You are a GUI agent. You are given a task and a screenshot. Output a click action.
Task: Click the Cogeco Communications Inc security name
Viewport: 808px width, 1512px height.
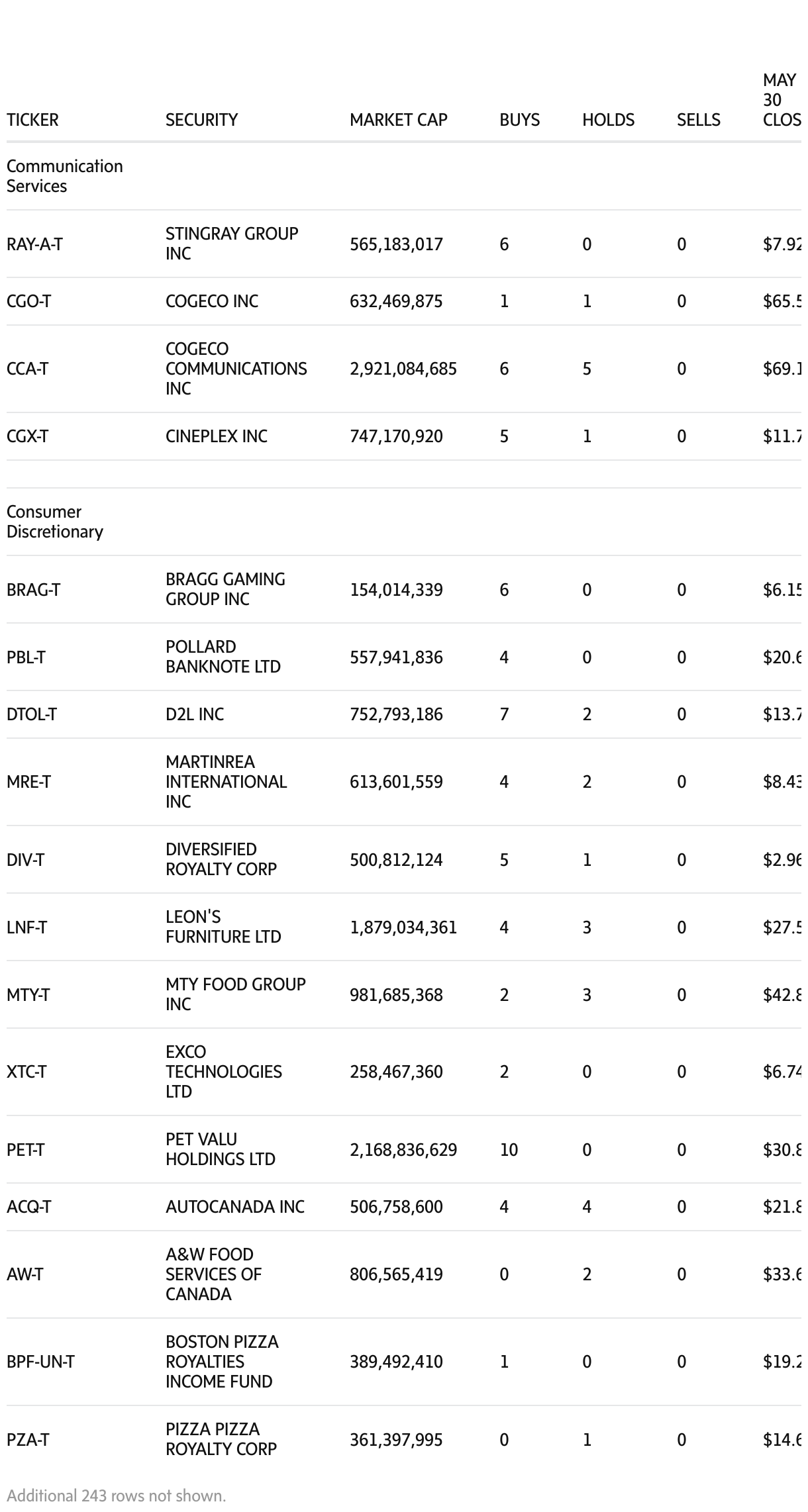tap(236, 369)
